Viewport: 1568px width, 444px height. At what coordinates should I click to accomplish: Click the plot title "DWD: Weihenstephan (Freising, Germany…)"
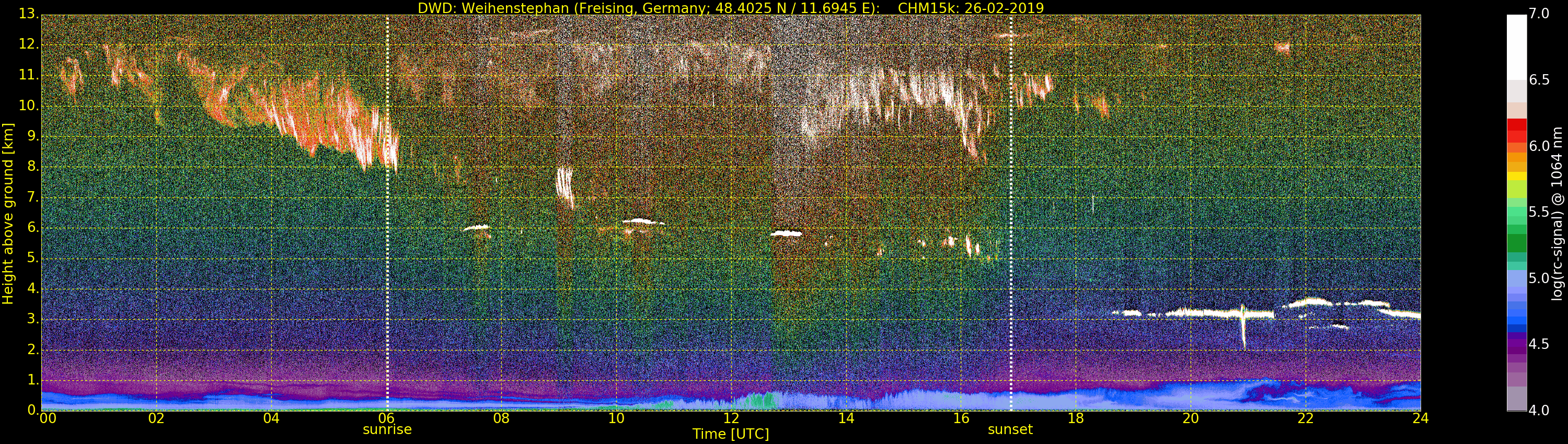point(731,8)
